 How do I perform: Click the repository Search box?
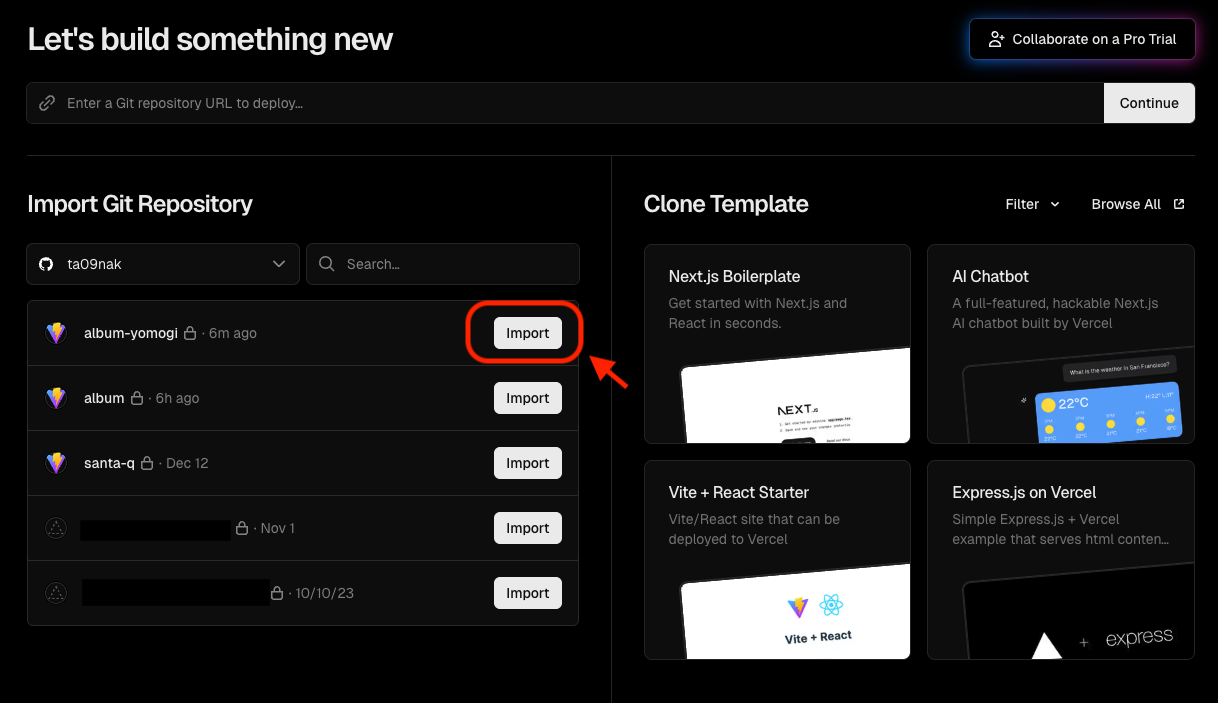point(443,264)
